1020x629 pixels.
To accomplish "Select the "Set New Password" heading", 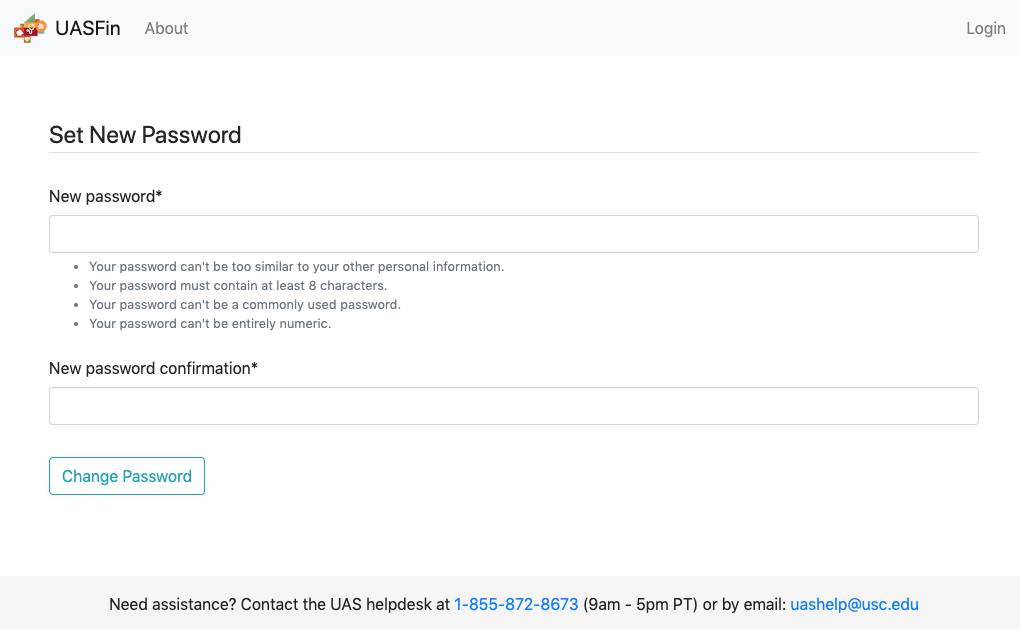I will point(145,135).
